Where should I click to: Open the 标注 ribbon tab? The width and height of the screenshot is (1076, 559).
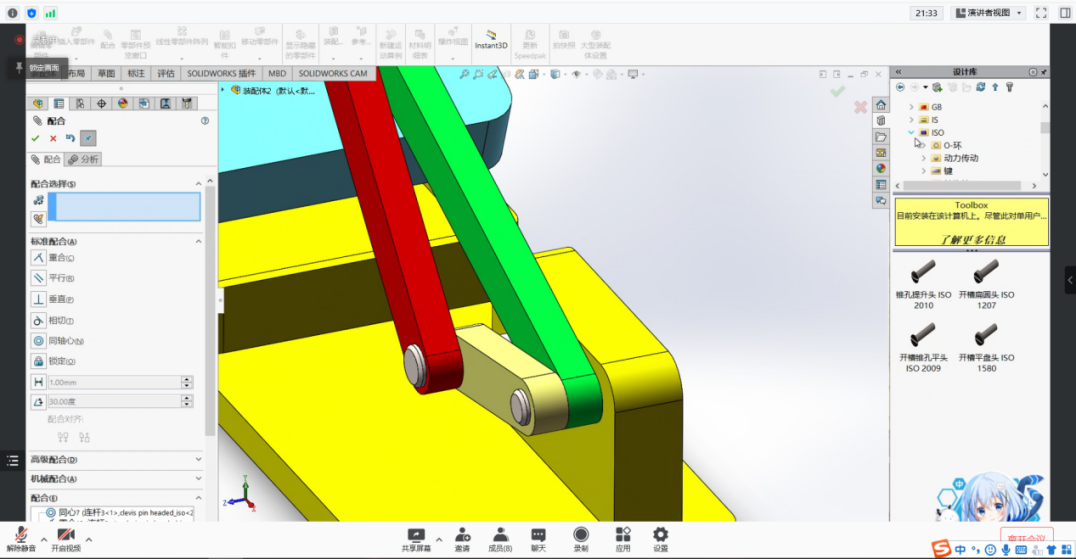click(x=136, y=73)
